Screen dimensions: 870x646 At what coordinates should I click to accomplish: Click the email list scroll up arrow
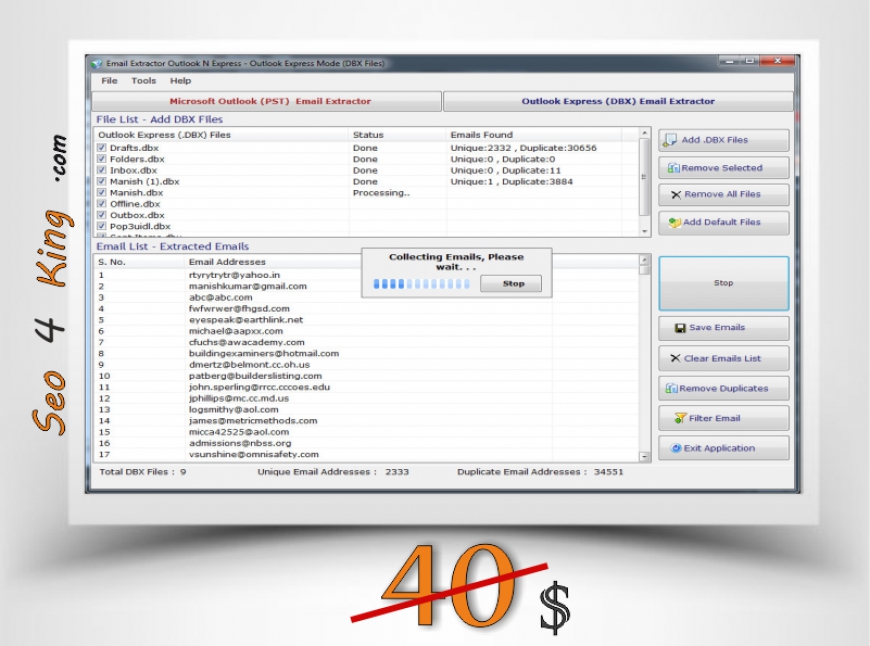click(644, 260)
